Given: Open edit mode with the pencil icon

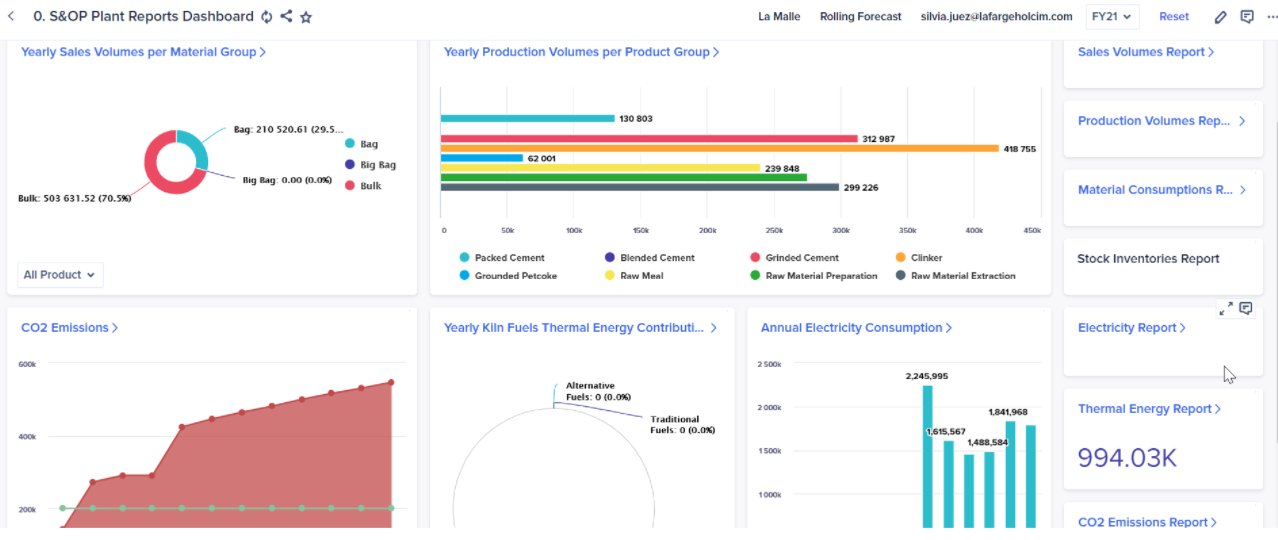Looking at the screenshot, I should pyautogui.click(x=1220, y=16).
